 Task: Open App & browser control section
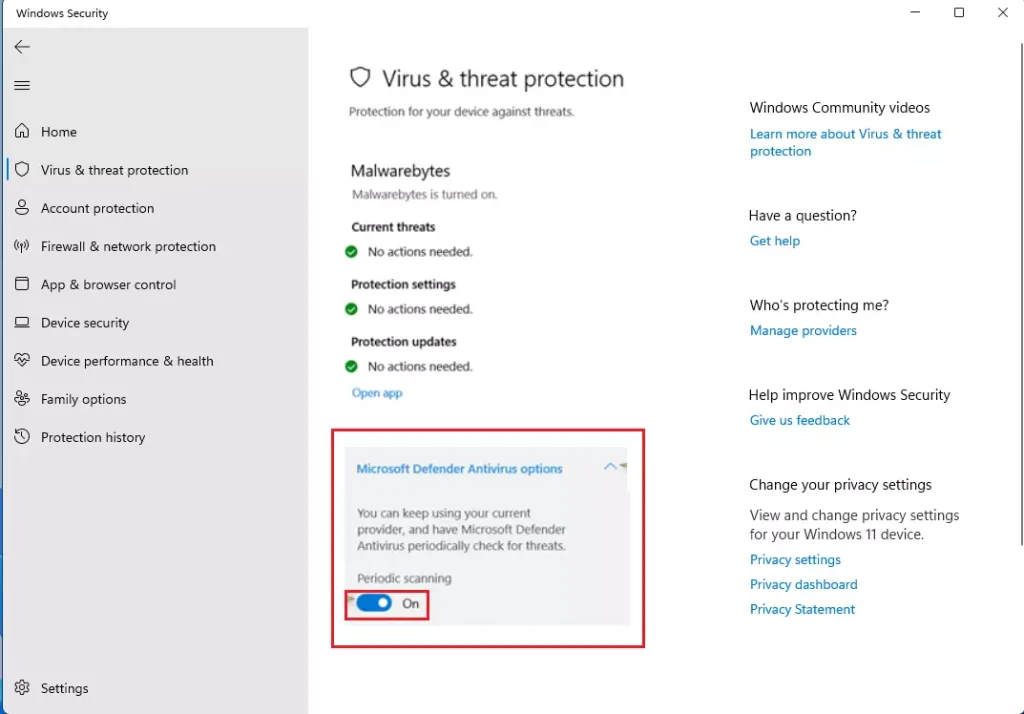pos(108,284)
